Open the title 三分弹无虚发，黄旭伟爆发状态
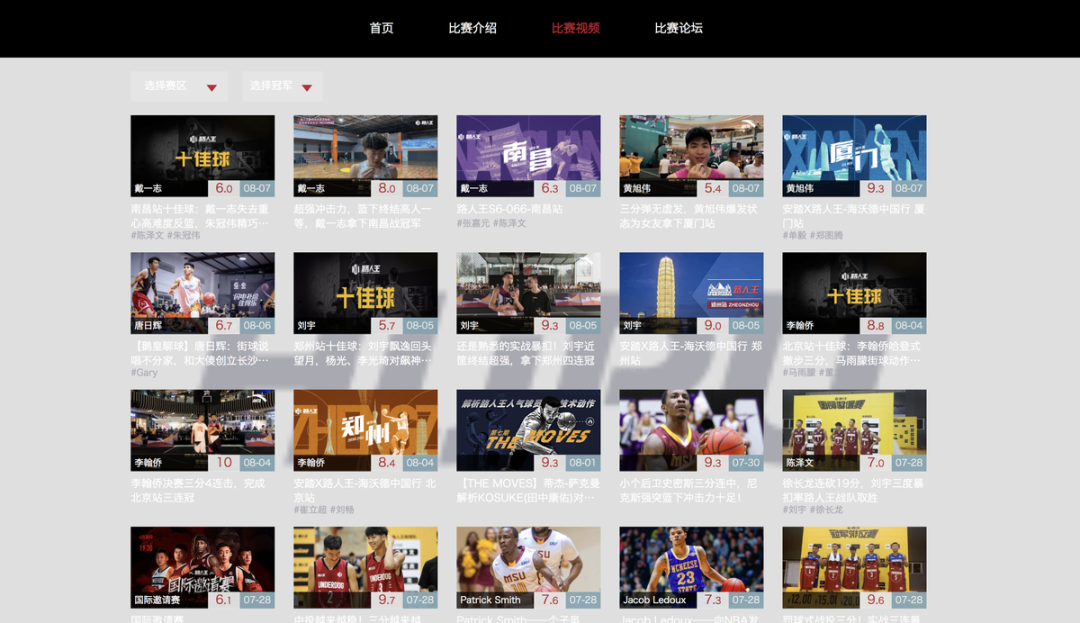Screen dimensions: 1080x623 [x=688, y=215]
